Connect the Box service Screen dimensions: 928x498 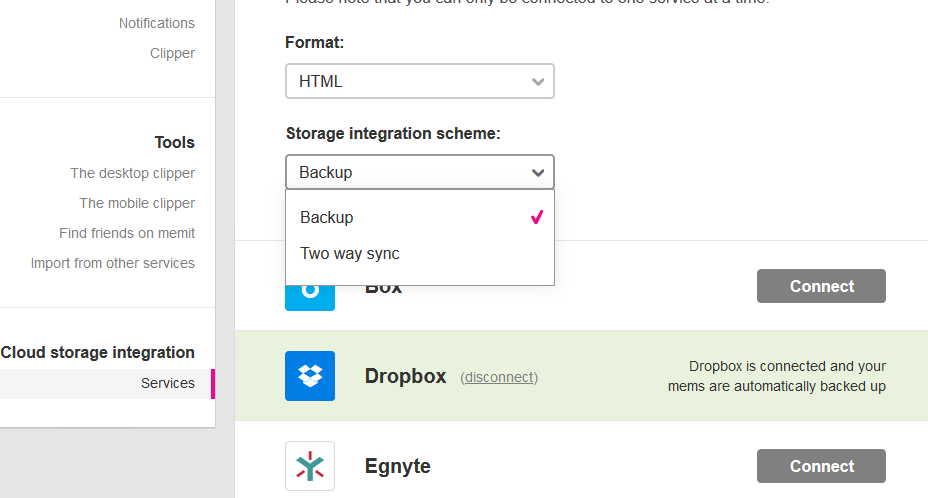coord(821,286)
